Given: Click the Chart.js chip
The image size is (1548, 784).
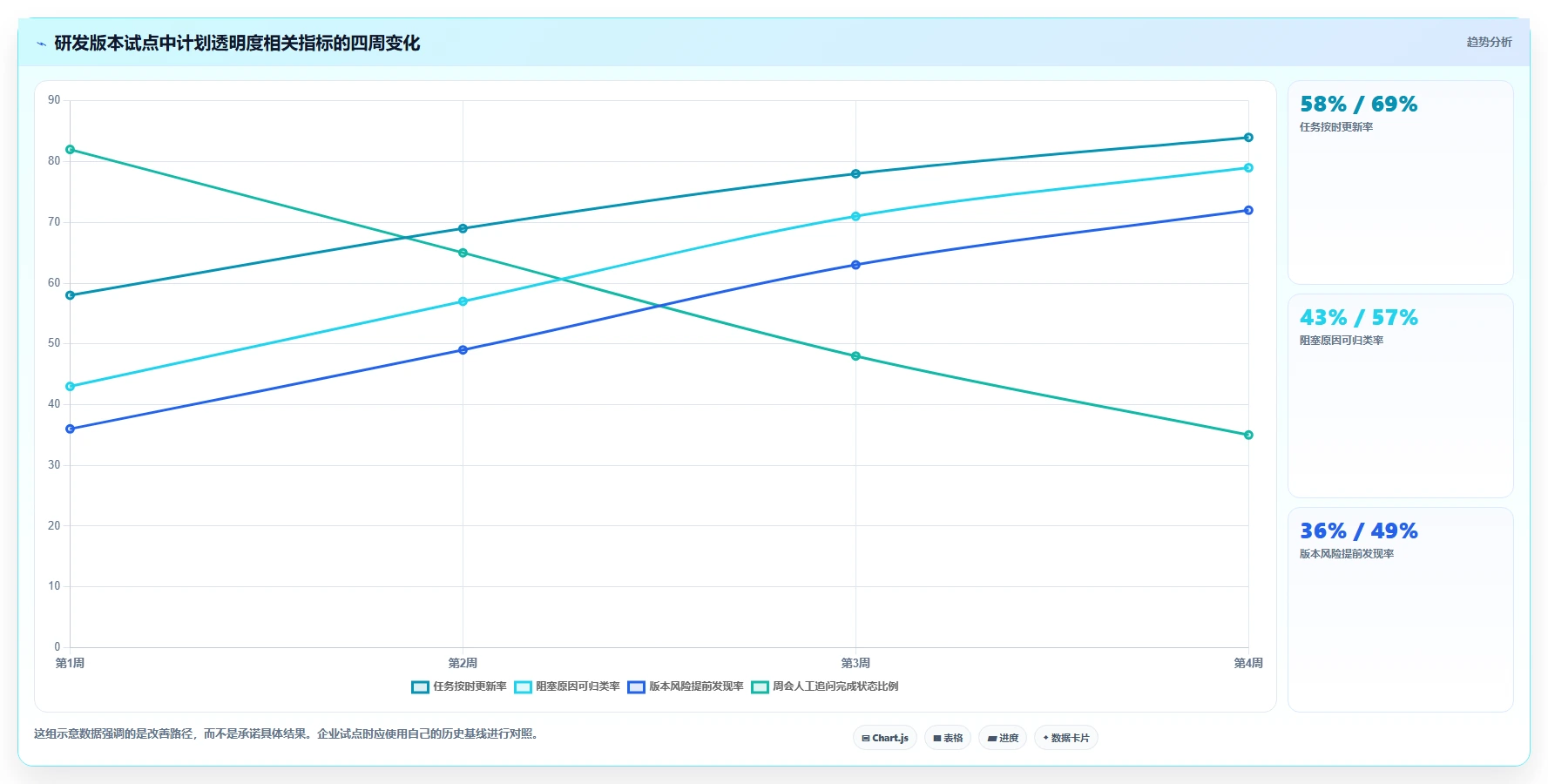Looking at the screenshot, I should [885, 738].
